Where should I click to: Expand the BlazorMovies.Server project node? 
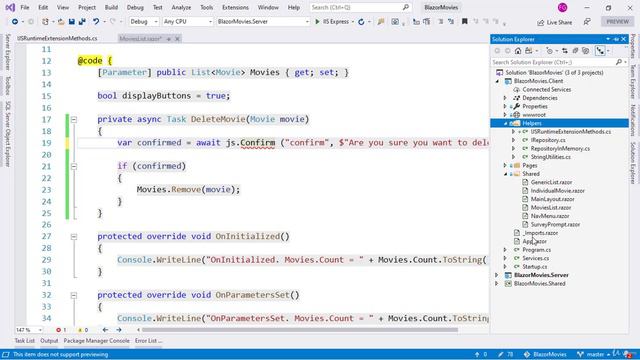(x=497, y=275)
